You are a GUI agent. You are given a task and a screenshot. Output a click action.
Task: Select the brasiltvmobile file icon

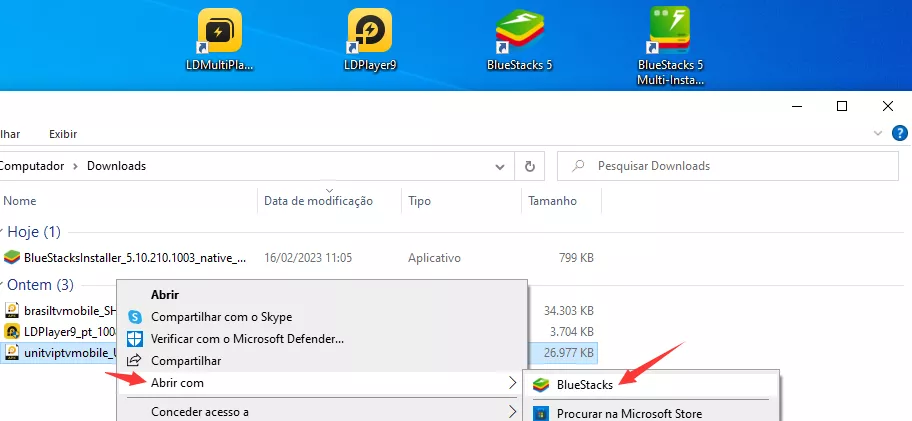pyautogui.click(x=13, y=310)
